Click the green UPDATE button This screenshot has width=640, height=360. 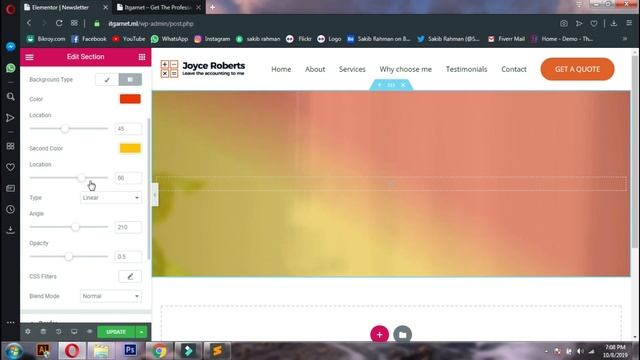point(116,332)
